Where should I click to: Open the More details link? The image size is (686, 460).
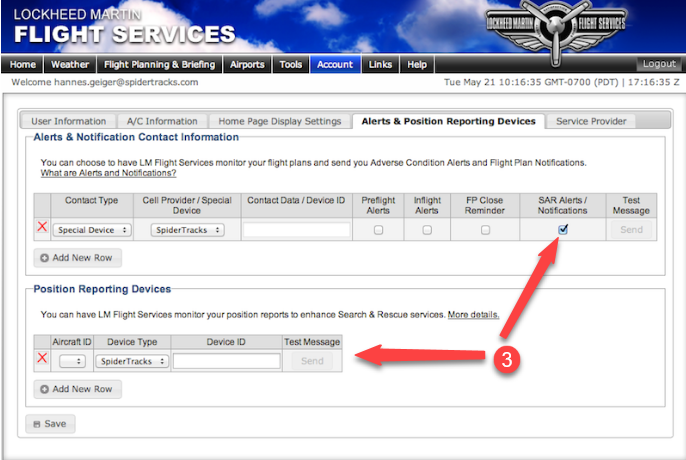click(x=473, y=314)
